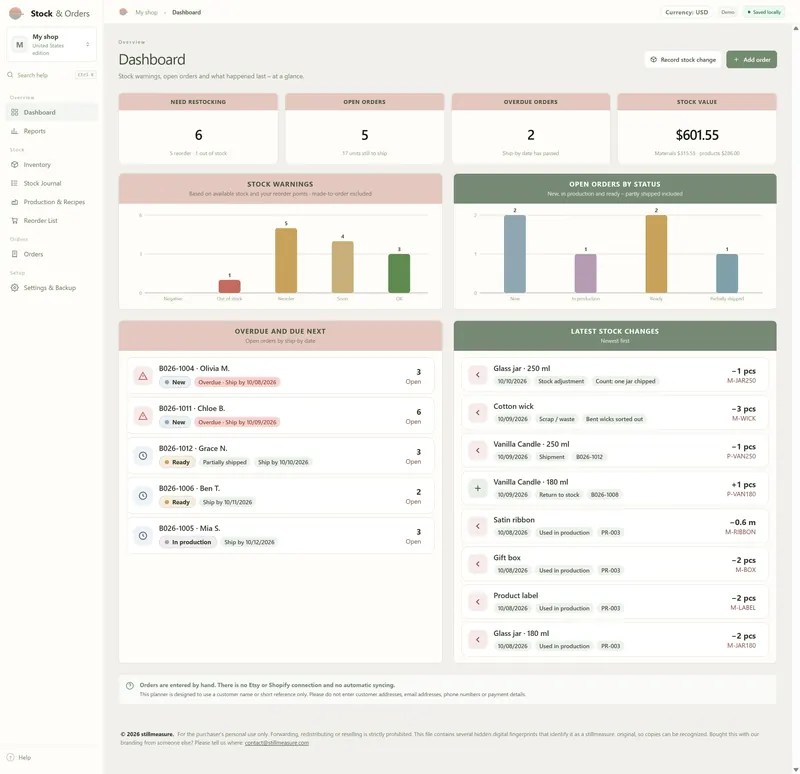This screenshot has width=800, height=774.
Task: Click decrease arrow icon for Glass jar 250 ml
Action: pyautogui.click(x=478, y=374)
